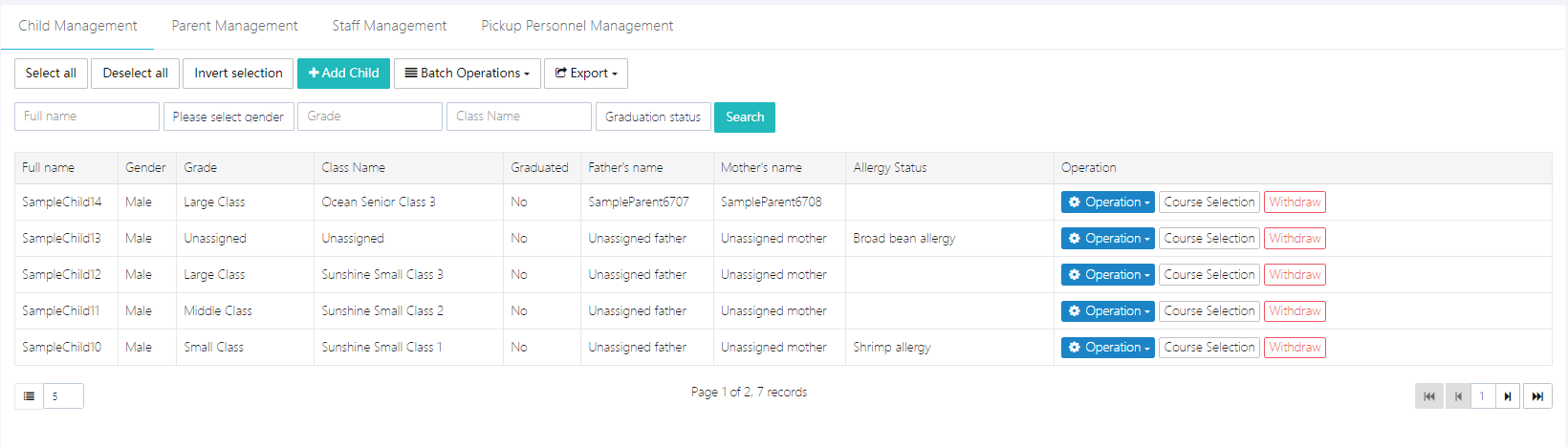This screenshot has width=1568, height=447.
Task: Switch to Parent Management tab
Action: [x=234, y=26]
